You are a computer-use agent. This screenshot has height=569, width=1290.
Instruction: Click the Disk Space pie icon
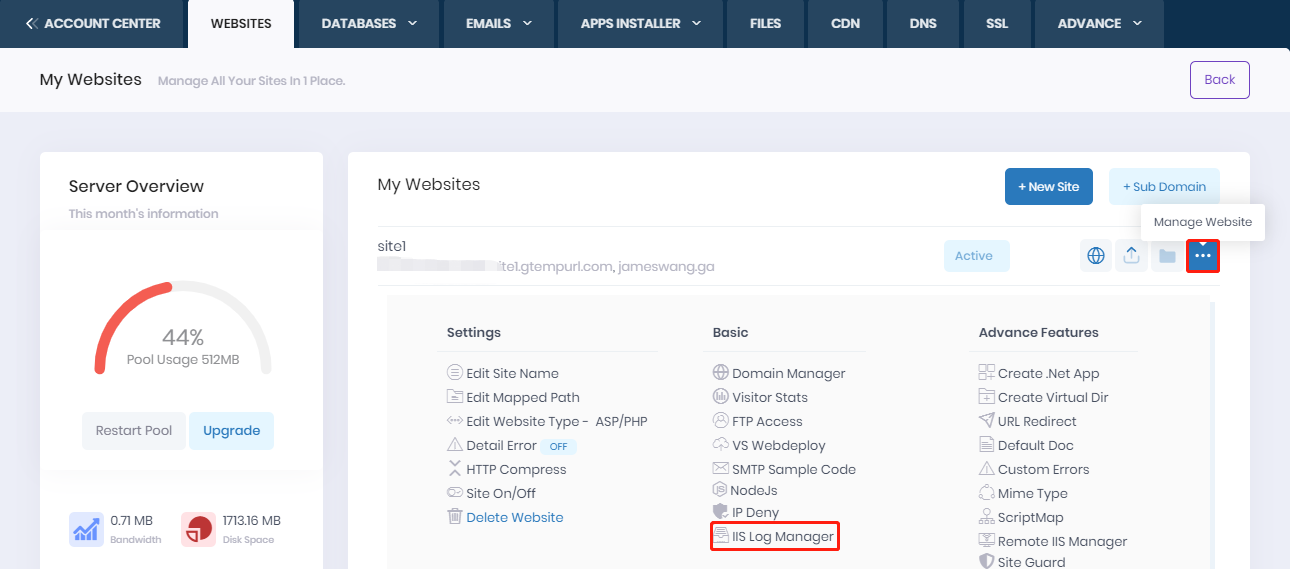[x=198, y=529]
